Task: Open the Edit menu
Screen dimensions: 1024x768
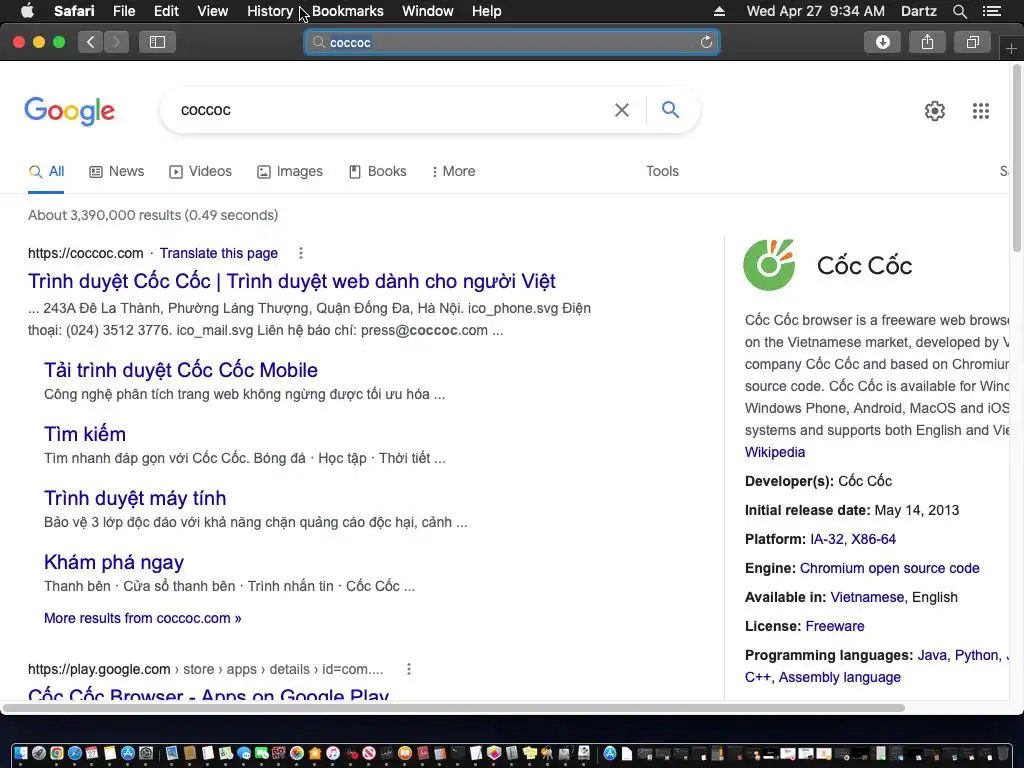Action: pyautogui.click(x=166, y=11)
